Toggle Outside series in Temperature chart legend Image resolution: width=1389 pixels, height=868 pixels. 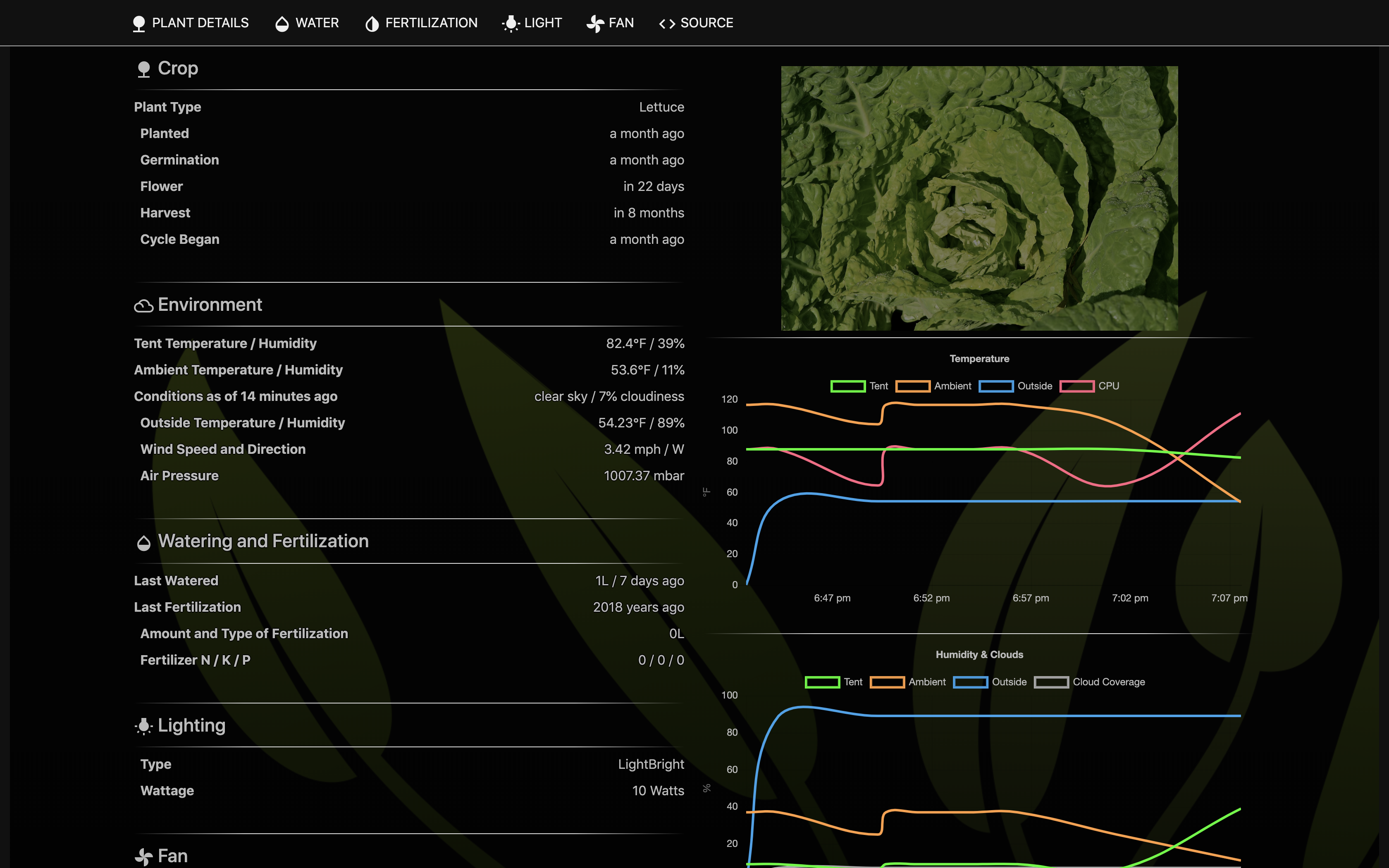coord(1015,386)
